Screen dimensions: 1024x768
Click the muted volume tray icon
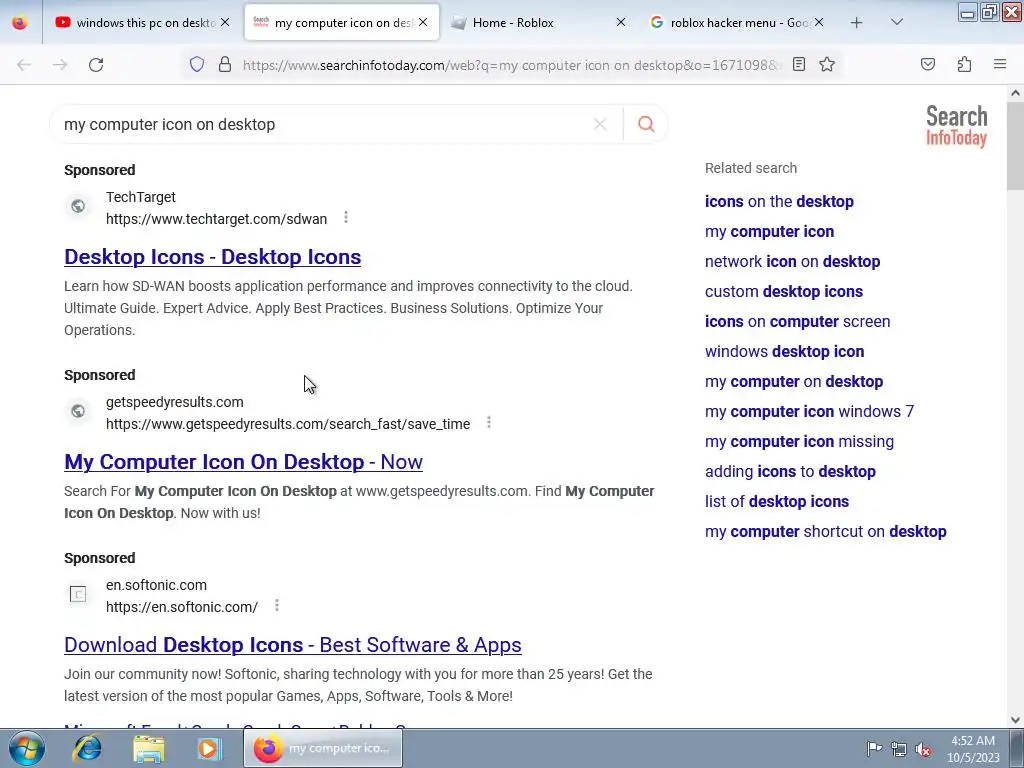point(922,749)
